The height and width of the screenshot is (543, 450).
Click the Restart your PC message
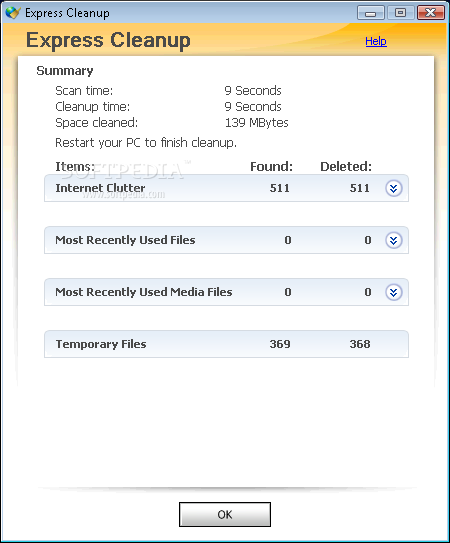(146, 143)
